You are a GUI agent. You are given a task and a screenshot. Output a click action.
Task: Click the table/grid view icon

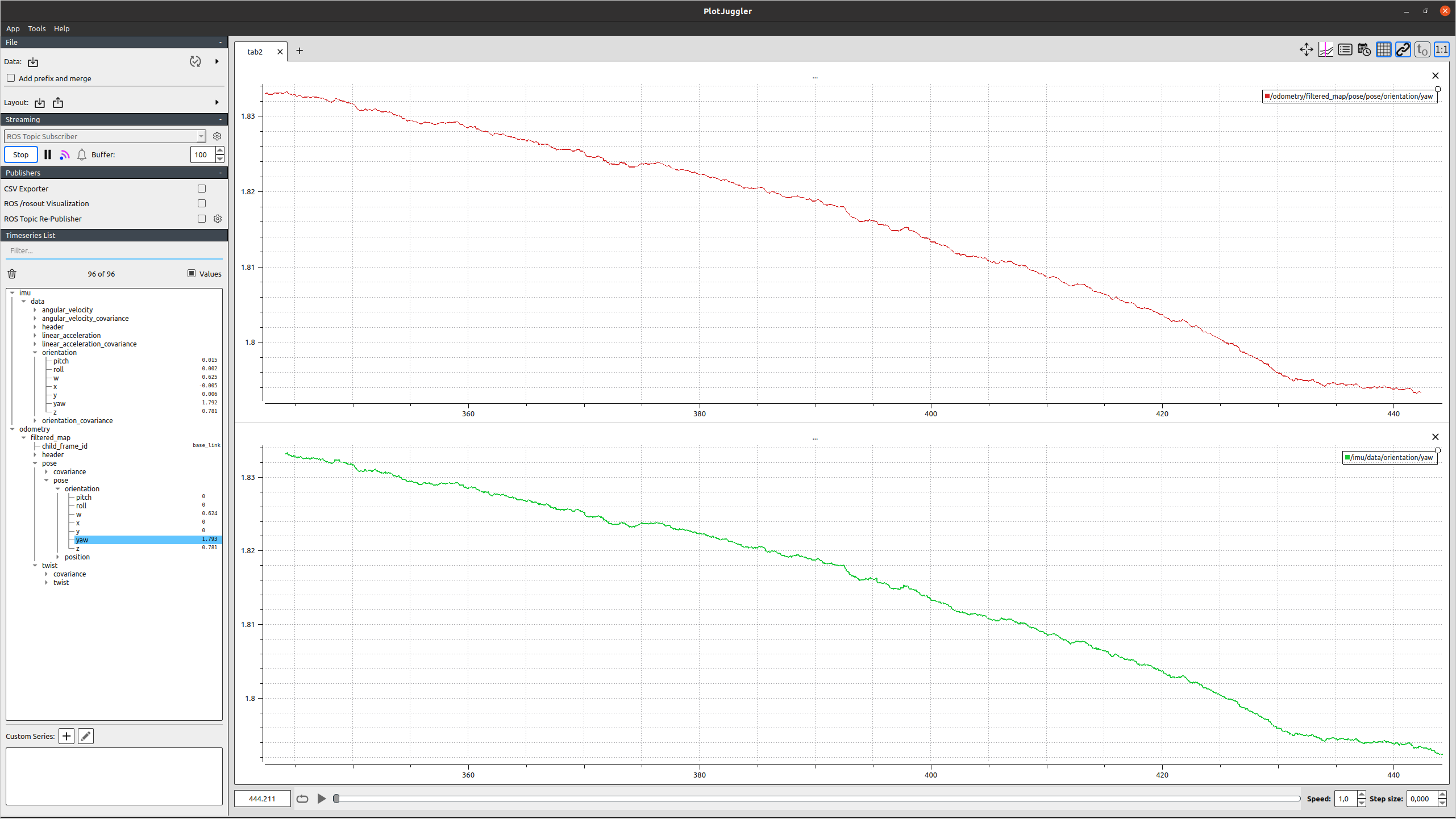1384,51
